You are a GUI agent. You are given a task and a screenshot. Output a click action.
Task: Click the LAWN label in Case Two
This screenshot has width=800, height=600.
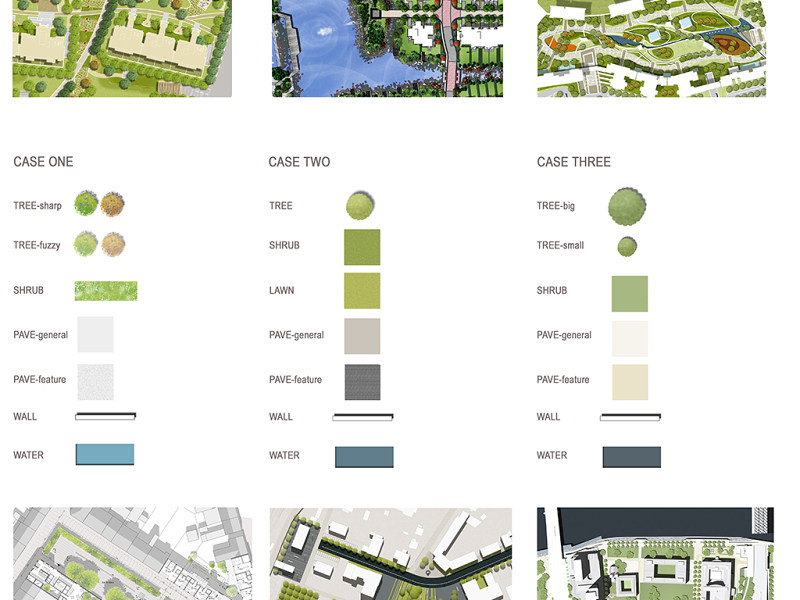pyautogui.click(x=282, y=290)
